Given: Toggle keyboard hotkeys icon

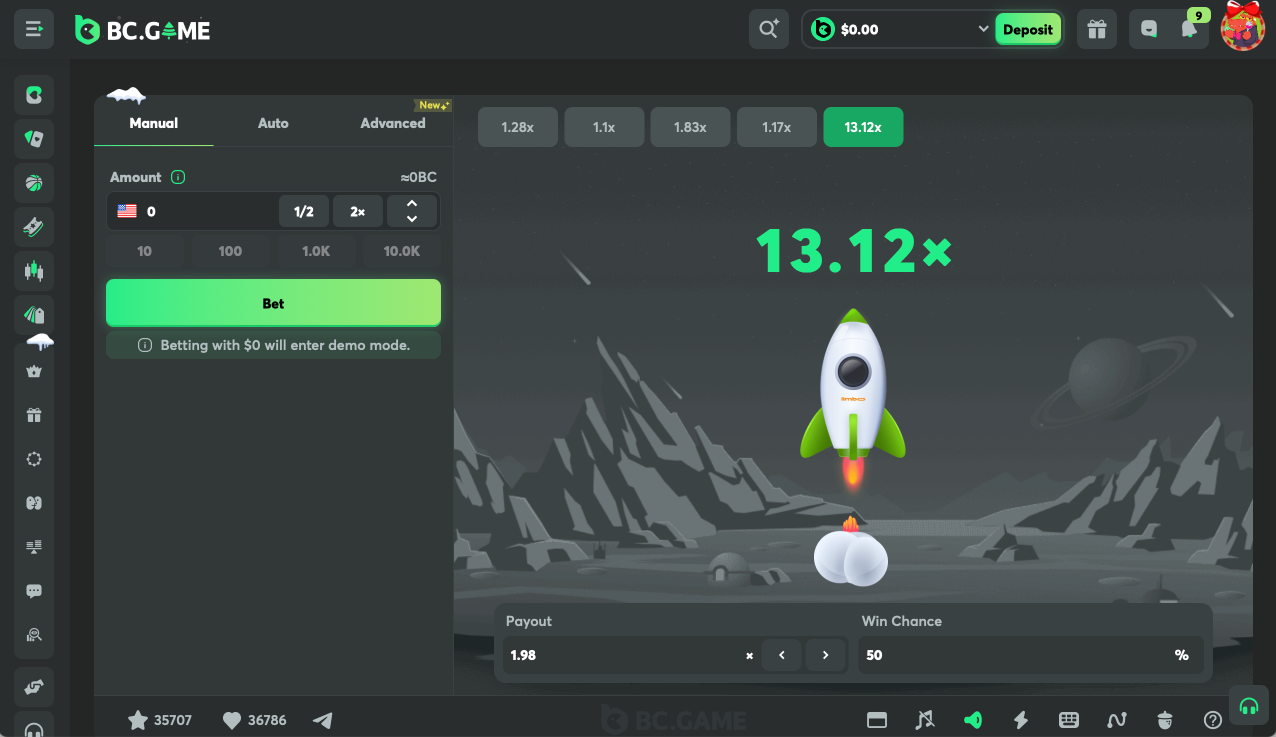Looking at the screenshot, I should click(1069, 720).
